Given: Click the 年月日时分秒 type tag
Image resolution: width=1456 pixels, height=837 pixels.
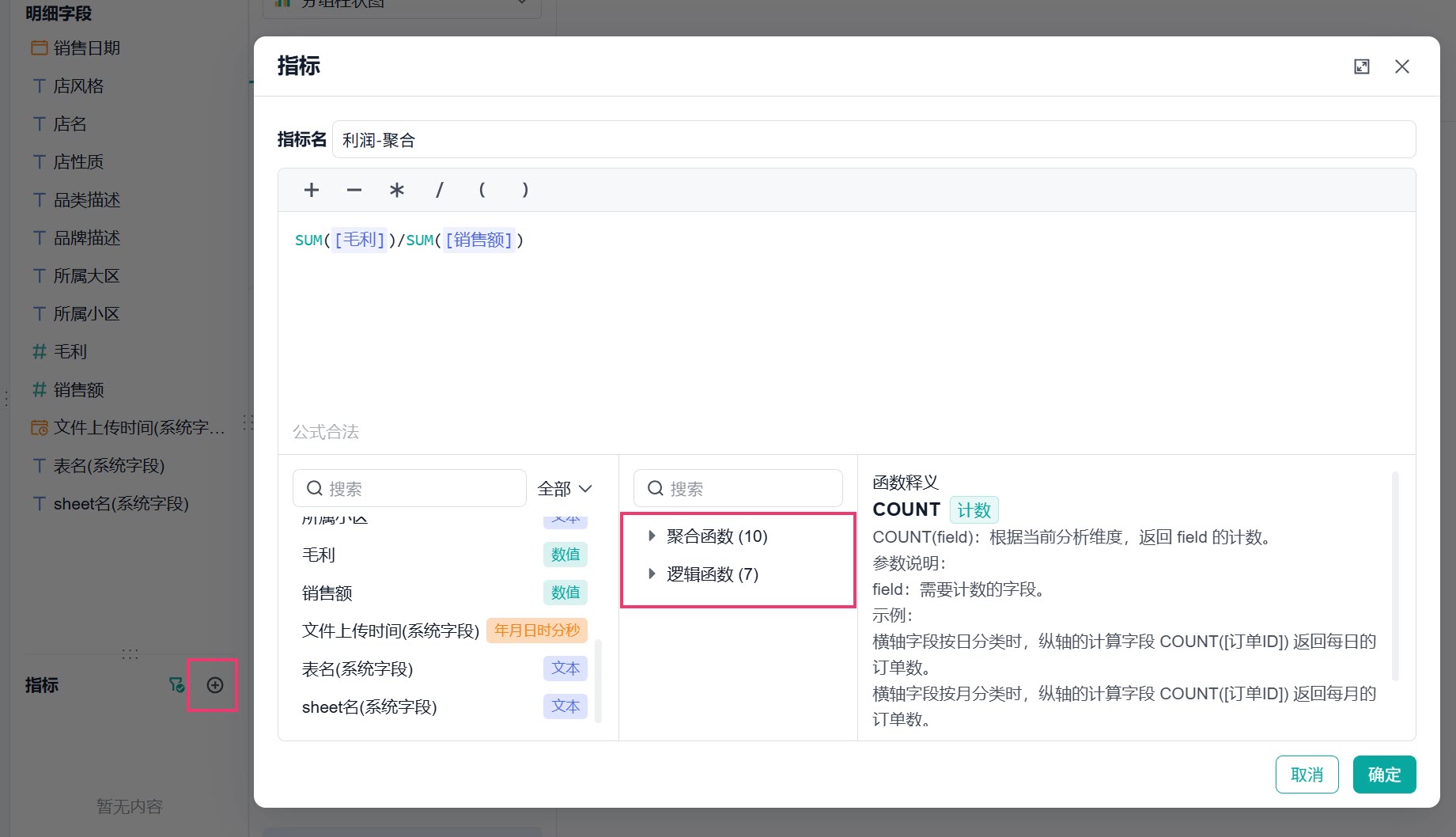Looking at the screenshot, I should [537, 631].
